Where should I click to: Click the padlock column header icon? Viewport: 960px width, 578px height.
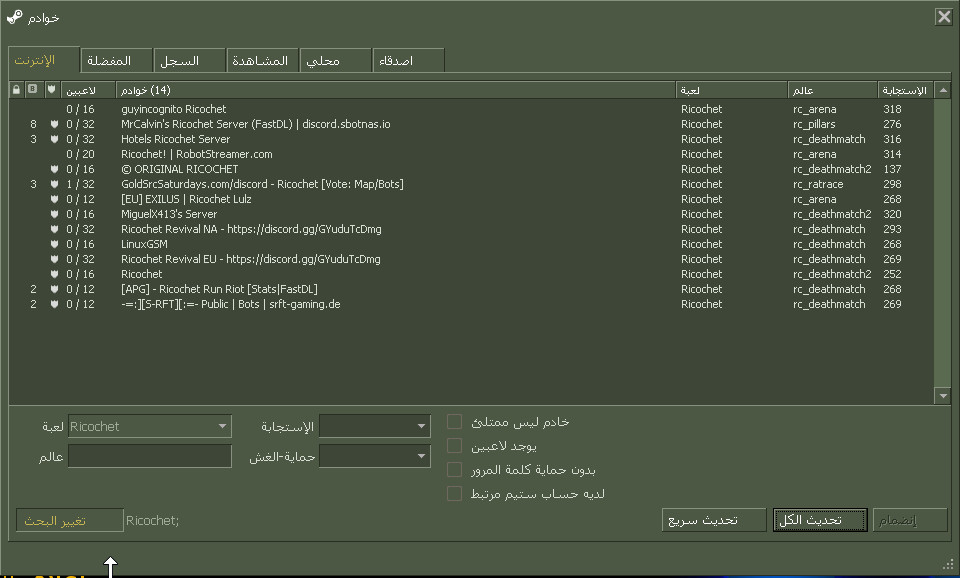(x=15, y=89)
